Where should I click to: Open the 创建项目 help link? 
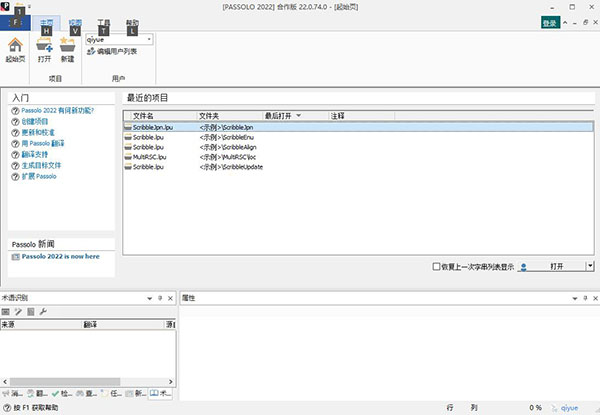click(34, 122)
